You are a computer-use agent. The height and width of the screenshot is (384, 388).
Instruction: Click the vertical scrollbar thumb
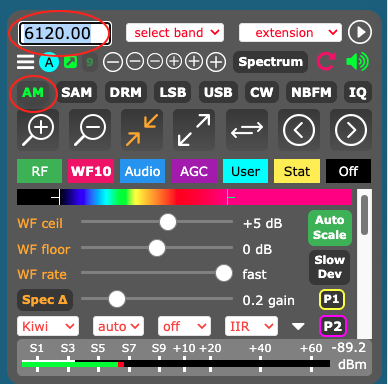point(364,215)
